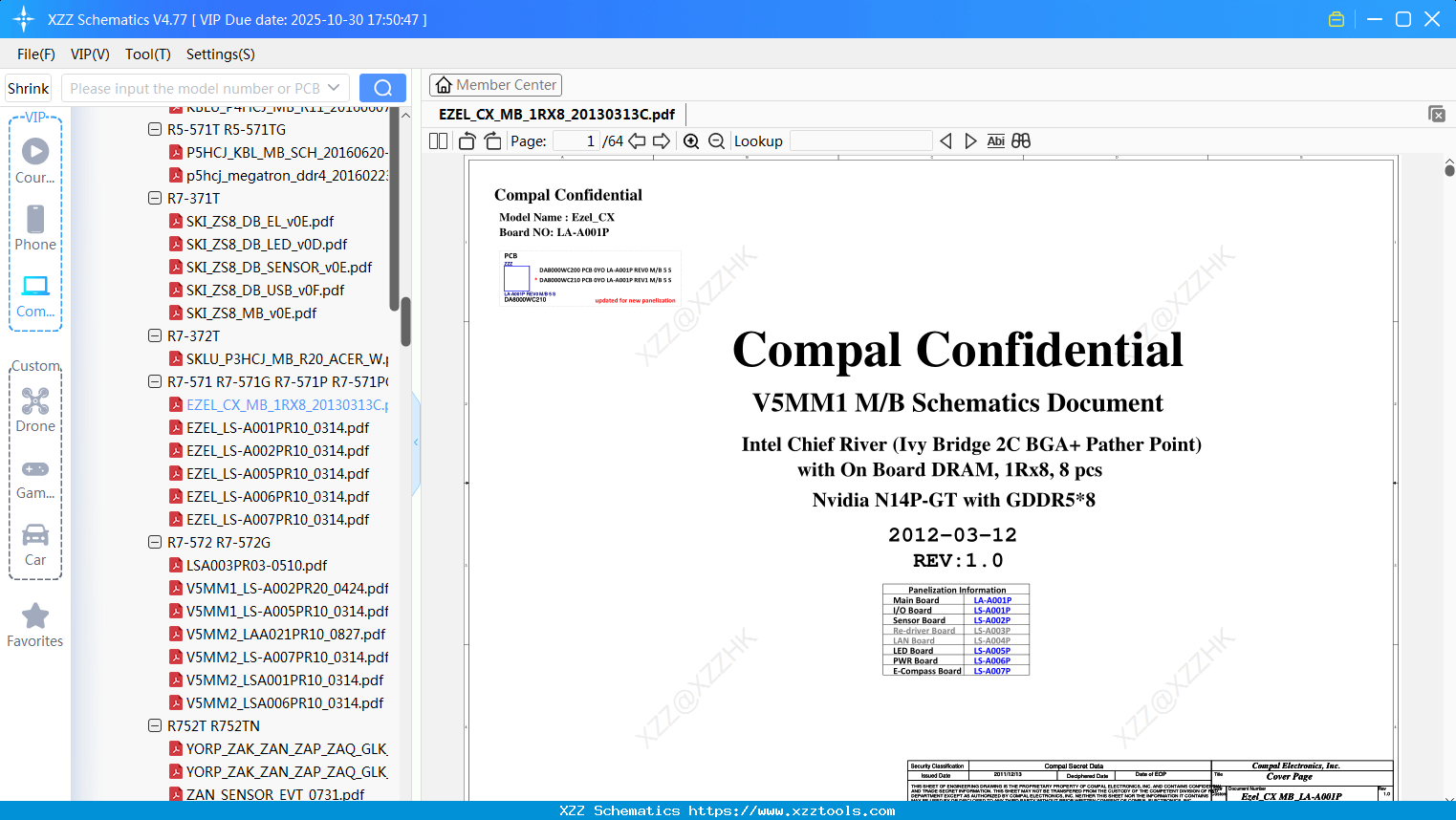This screenshot has height=820, width=1456.
Task: Open the Settings(S) menu
Action: pos(221,54)
